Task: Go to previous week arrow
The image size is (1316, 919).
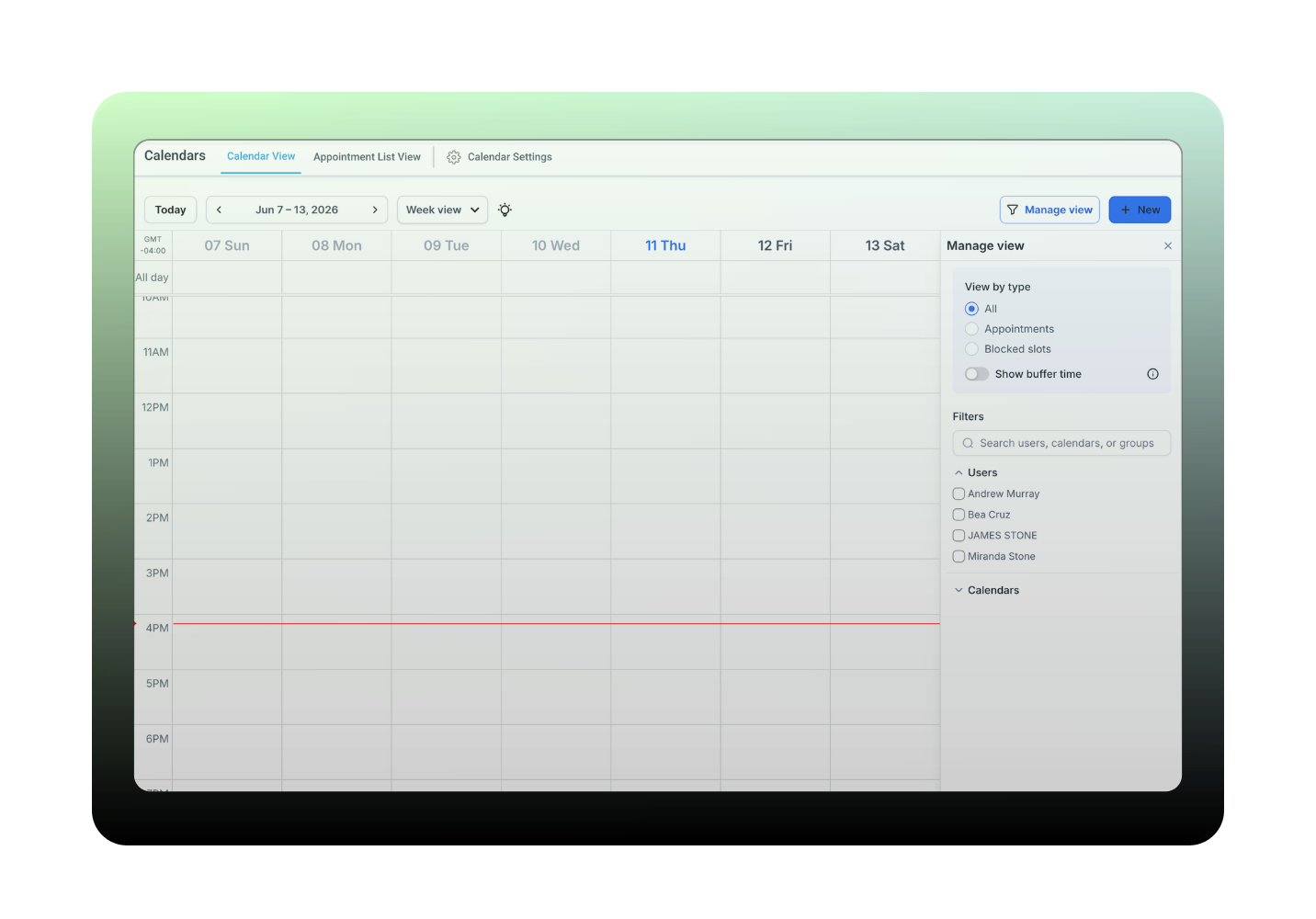Action: pos(219,210)
